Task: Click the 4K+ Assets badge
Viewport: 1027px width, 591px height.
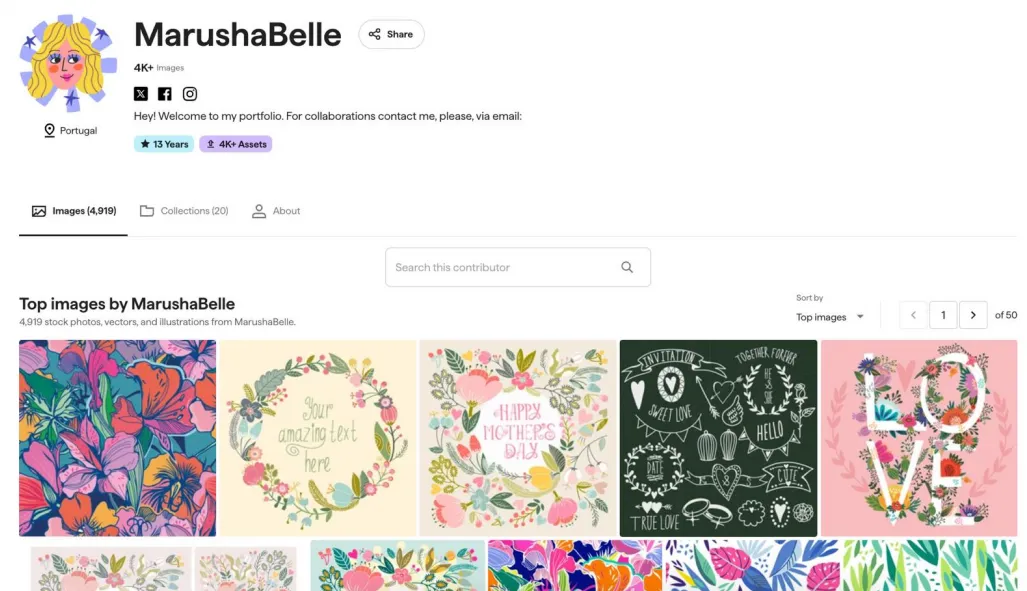Action: 236,144
